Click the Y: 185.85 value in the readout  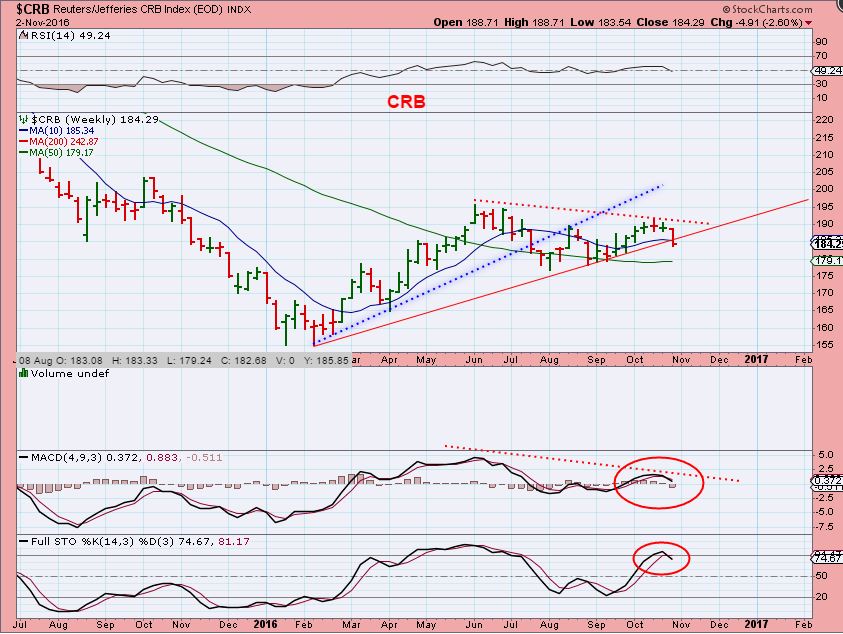[326, 360]
